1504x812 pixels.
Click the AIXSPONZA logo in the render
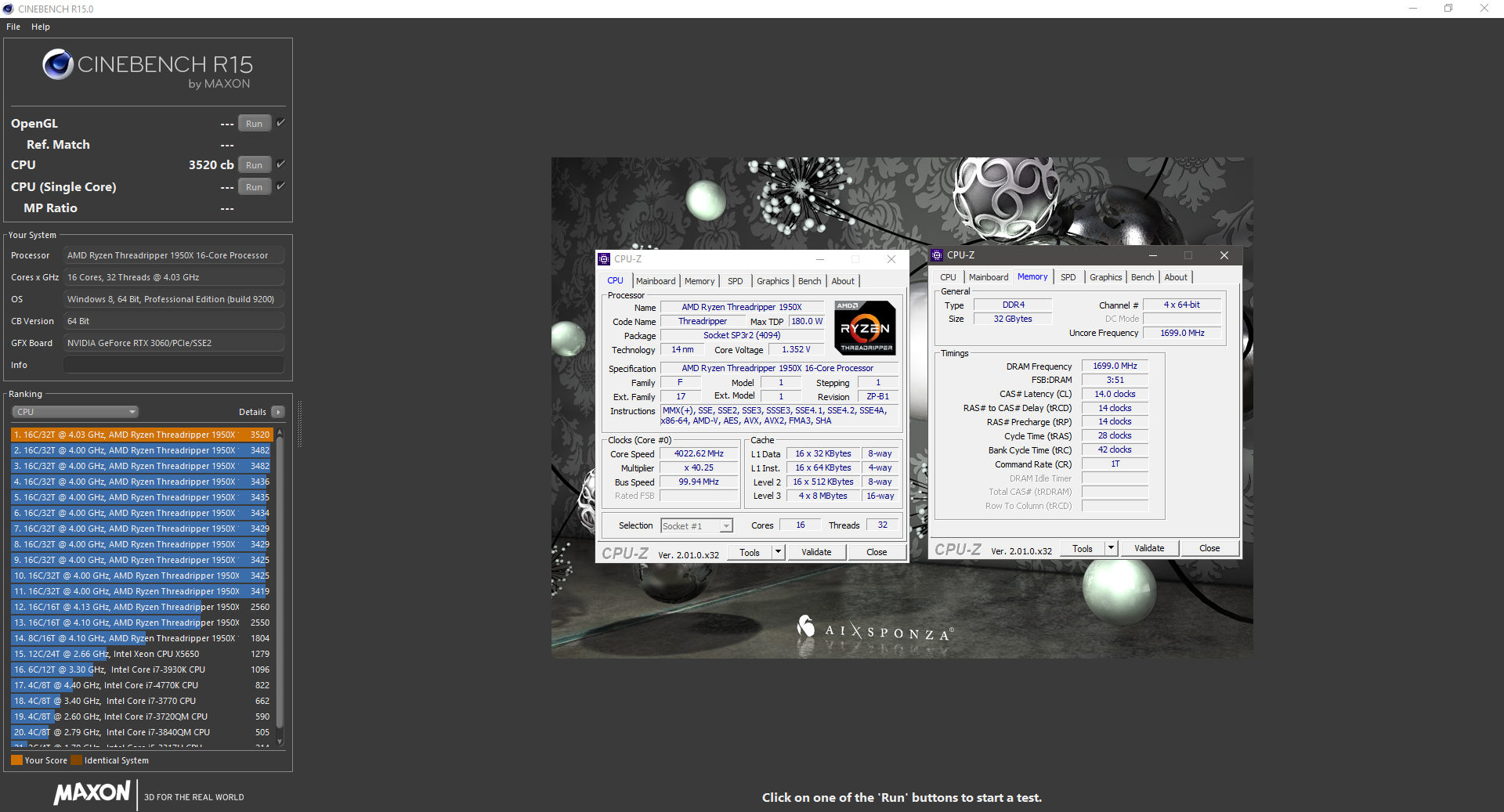(875, 629)
